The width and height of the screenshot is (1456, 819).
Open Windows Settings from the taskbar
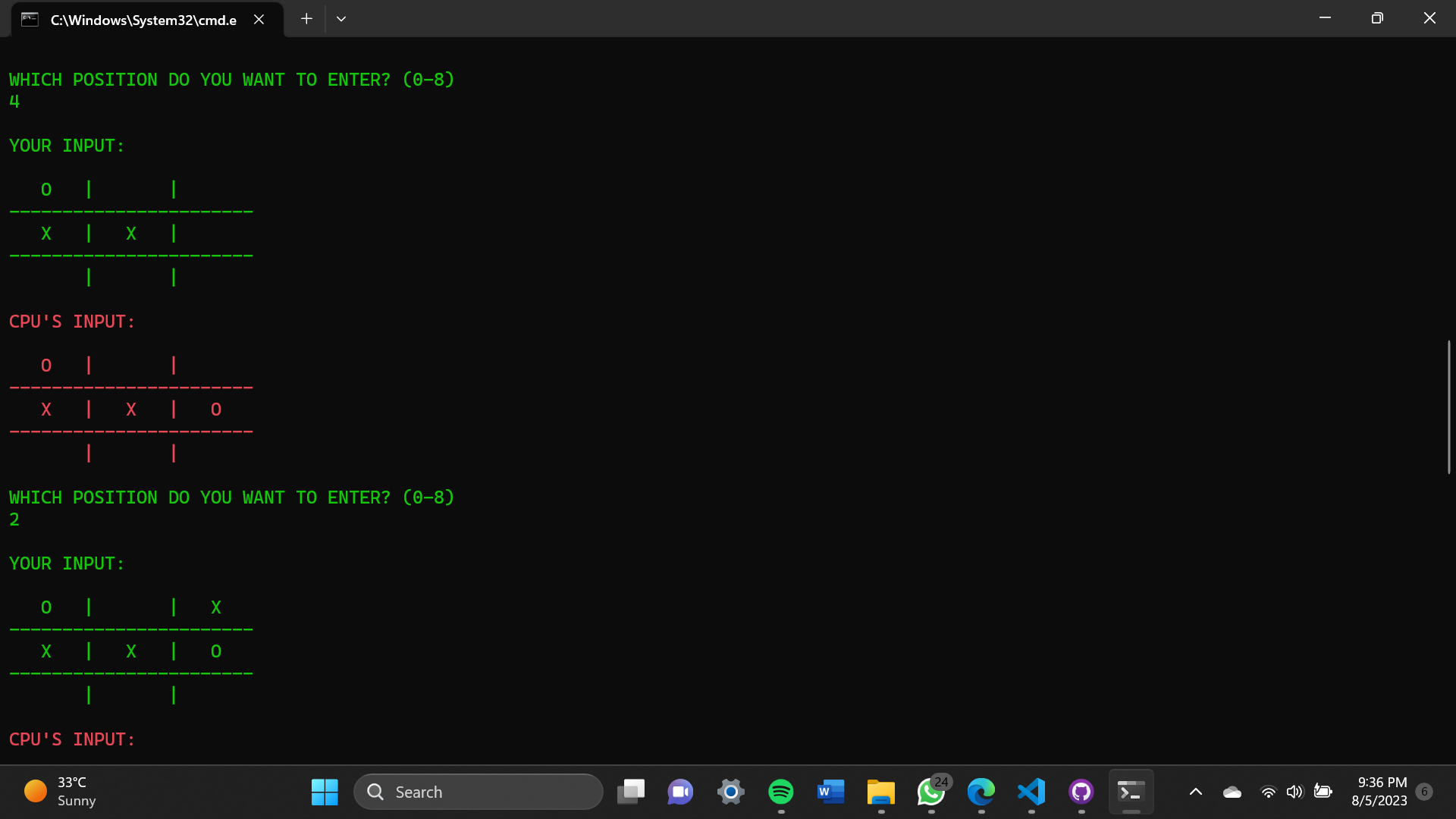[730, 792]
